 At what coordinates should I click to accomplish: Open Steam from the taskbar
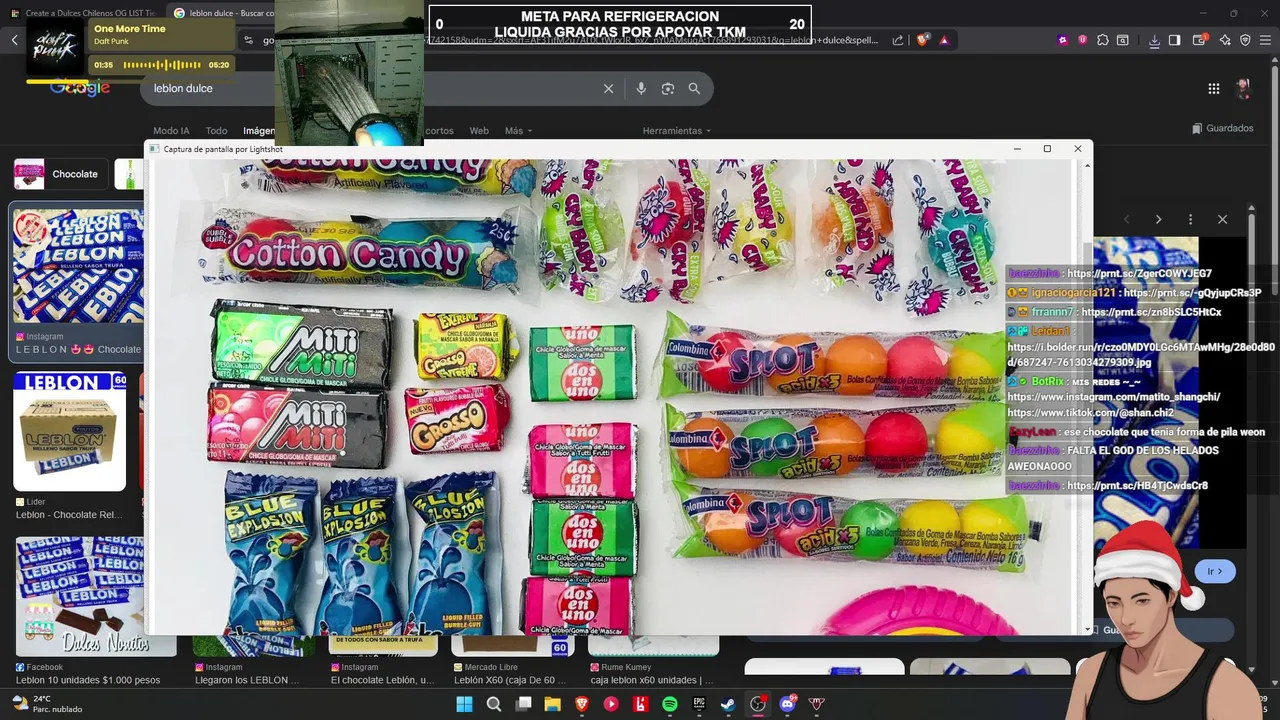point(728,704)
